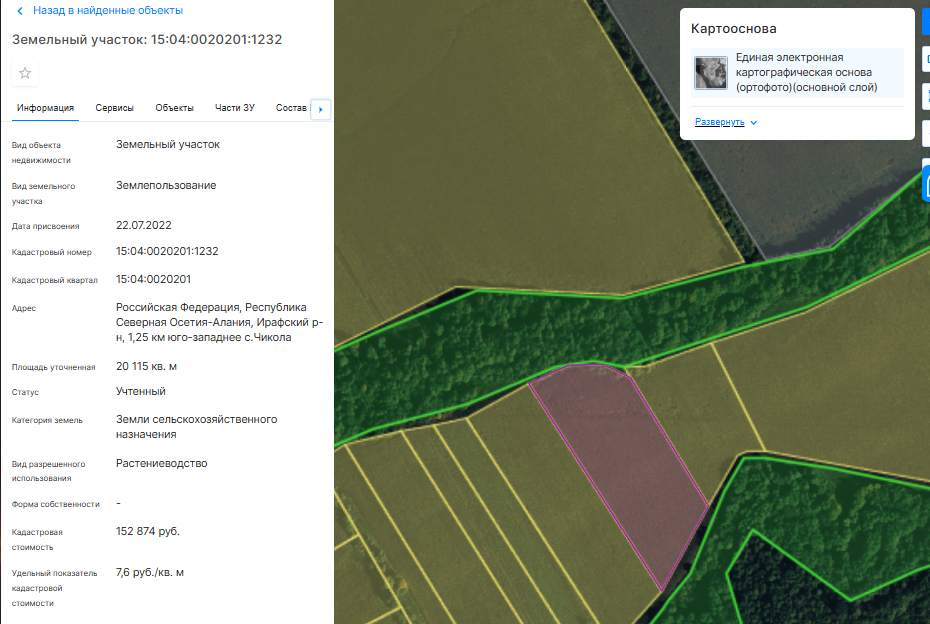The height and width of the screenshot is (624, 930).
Task: Click the address text near с.Чикола
Action: tap(219, 322)
